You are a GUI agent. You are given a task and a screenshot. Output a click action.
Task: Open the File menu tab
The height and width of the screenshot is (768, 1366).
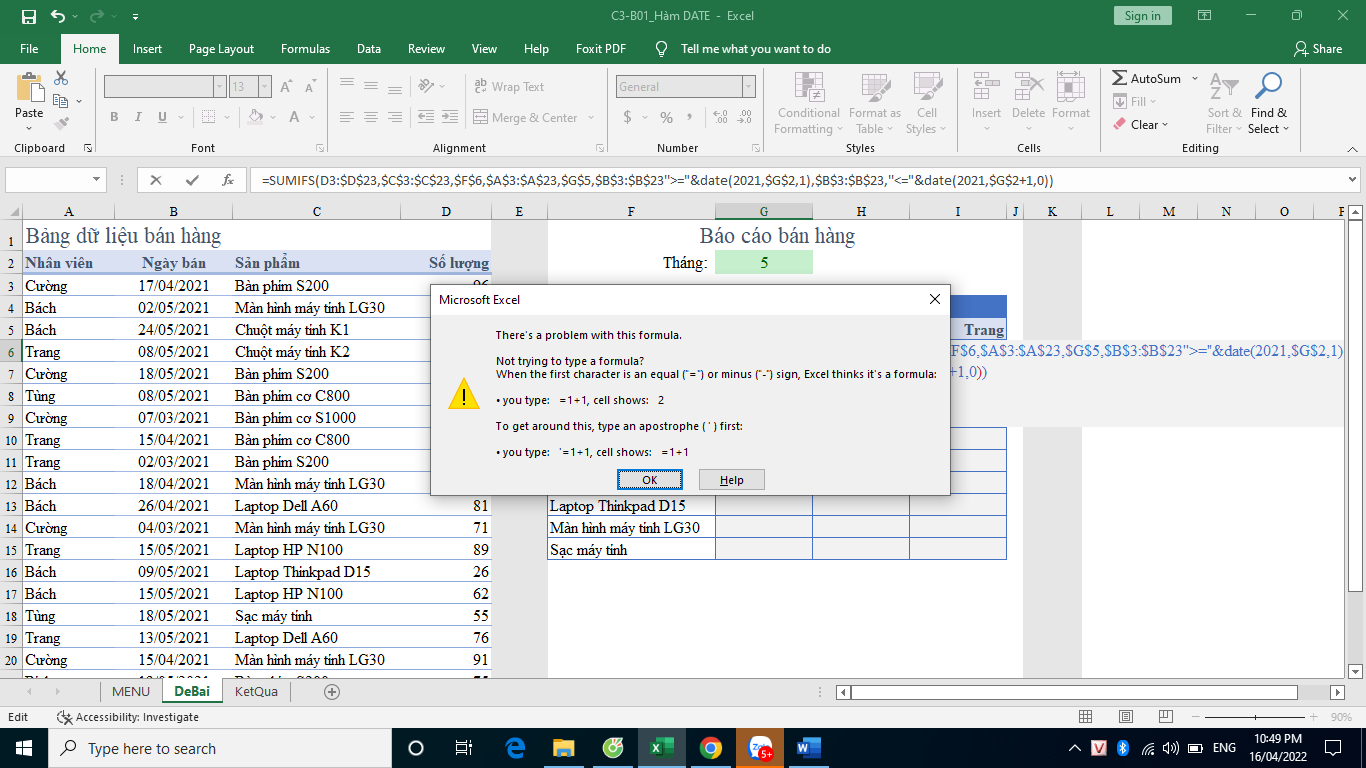coord(29,48)
